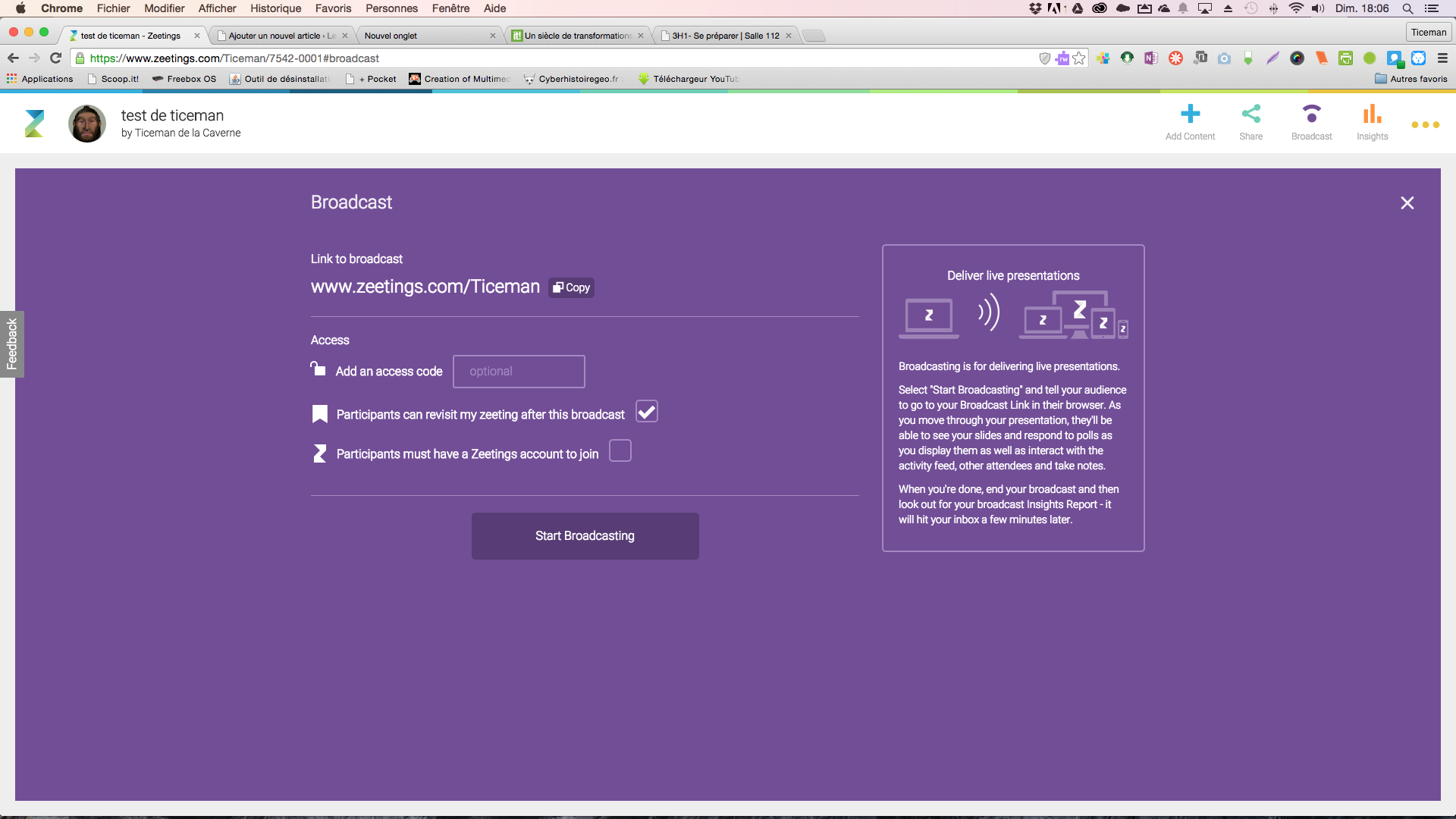Copy the broadcast link

coord(572,287)
